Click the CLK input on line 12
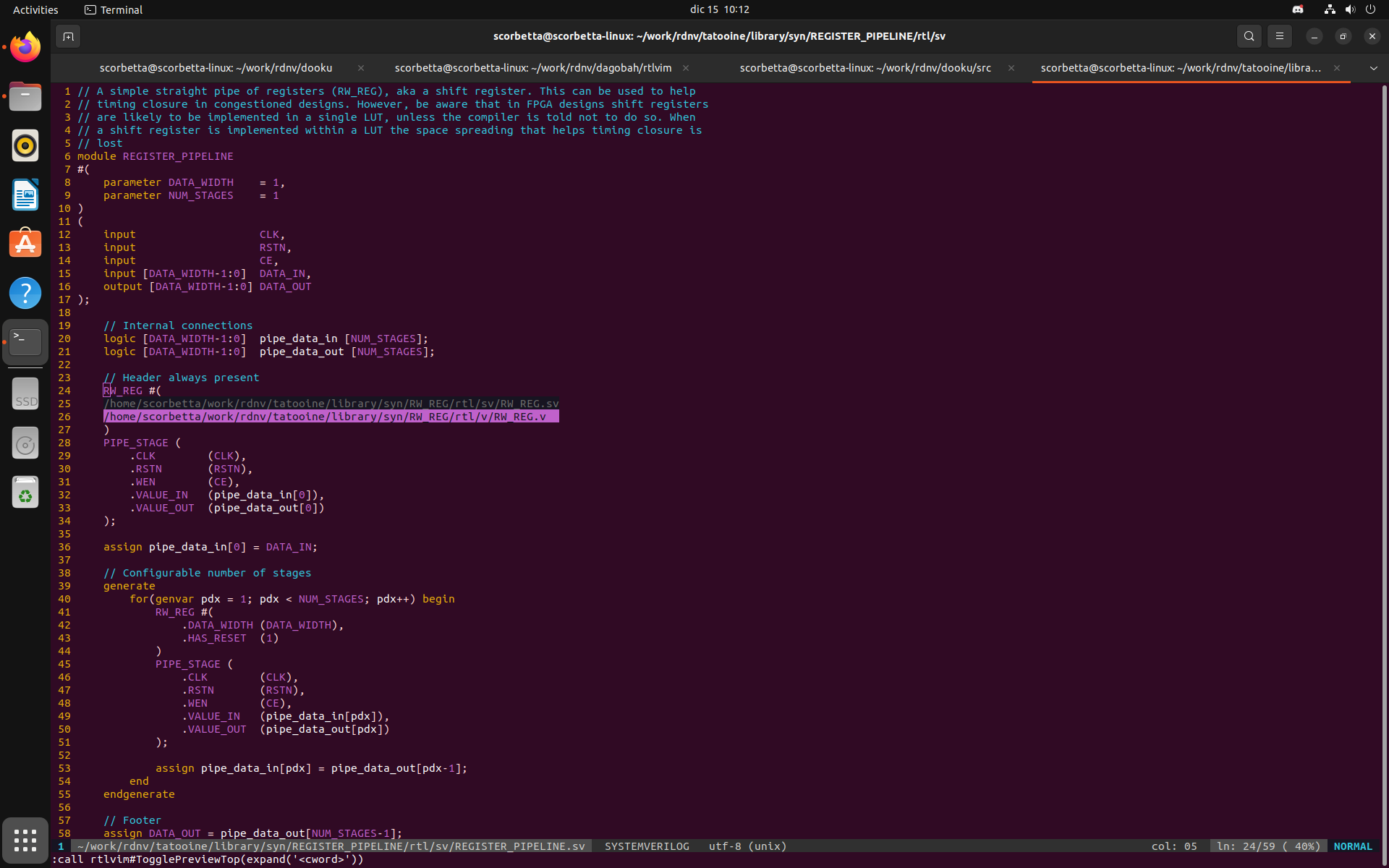The width and height of the screenshot is (1389, 868). pyautogui.click(x=269, y=234)
